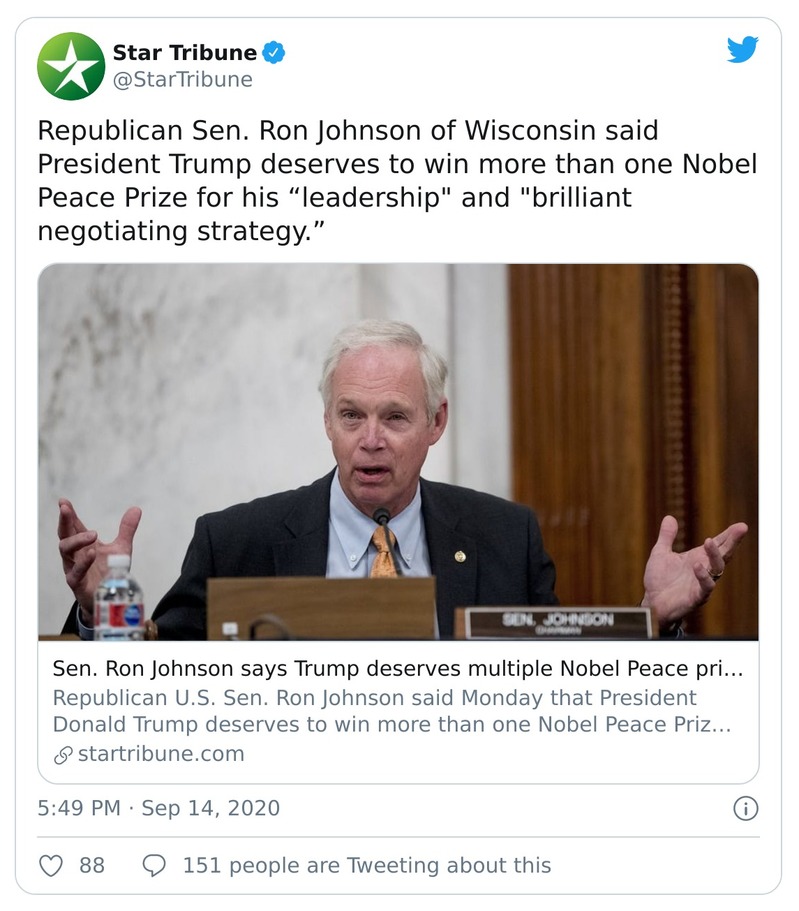This screenshot has width=799, height=911.
Task: Click the Twitter bird logo
Action: pyautogui.click(x=742, y=49)
